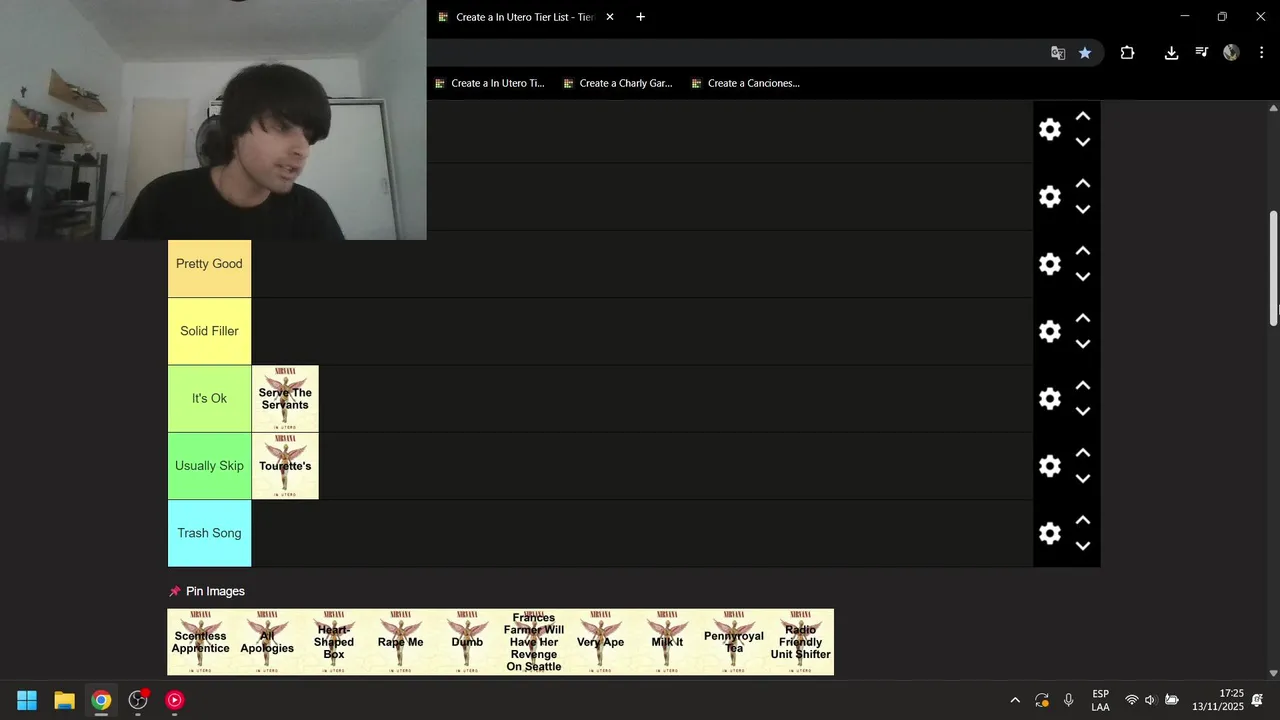
Task: Open the notifications bell icon
Action: 1258,700
